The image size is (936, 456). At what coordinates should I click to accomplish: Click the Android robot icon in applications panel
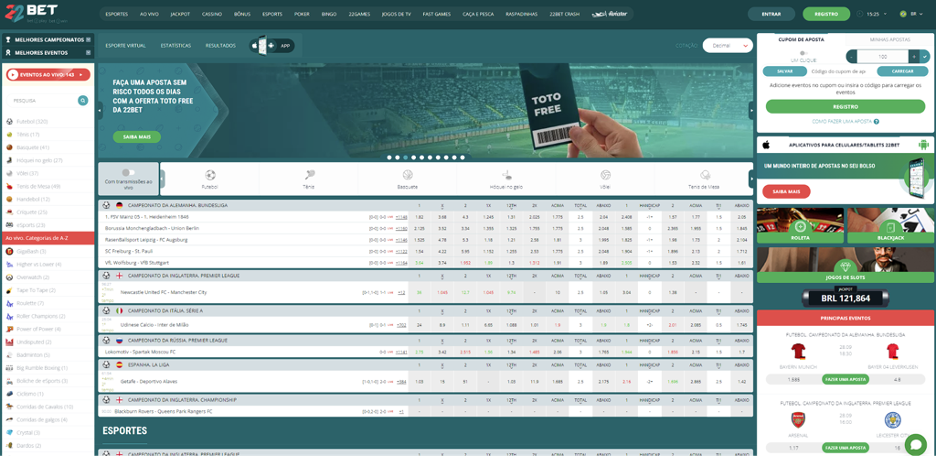point(923,144)
